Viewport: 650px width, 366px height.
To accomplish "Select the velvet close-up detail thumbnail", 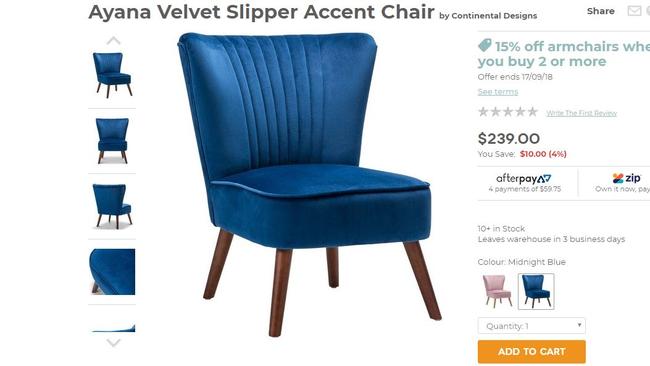I will [112, 272].
